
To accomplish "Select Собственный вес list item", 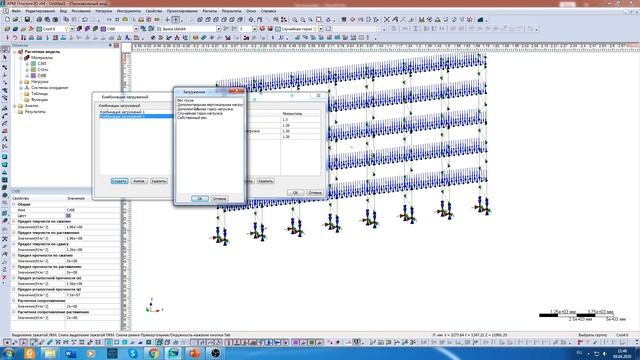I will tap(192, 118).
